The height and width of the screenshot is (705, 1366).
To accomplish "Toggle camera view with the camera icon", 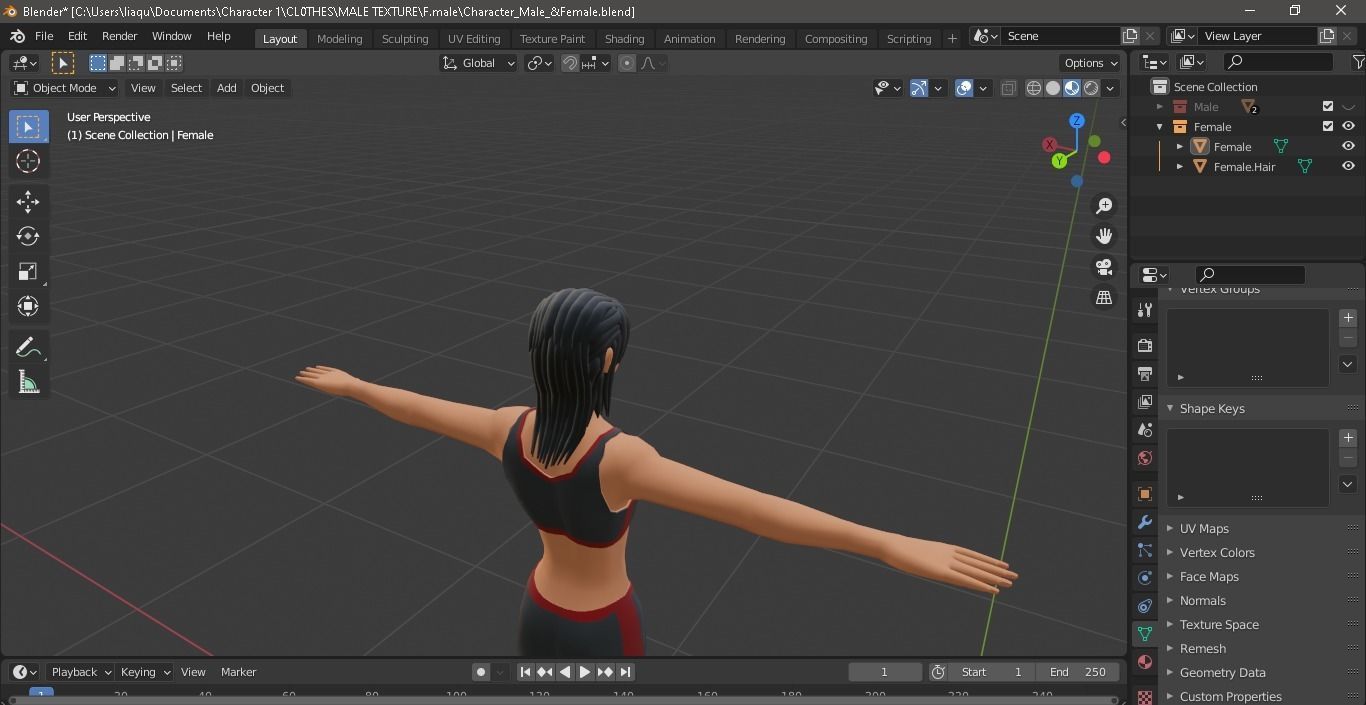I will click(x=1104, y=267).
